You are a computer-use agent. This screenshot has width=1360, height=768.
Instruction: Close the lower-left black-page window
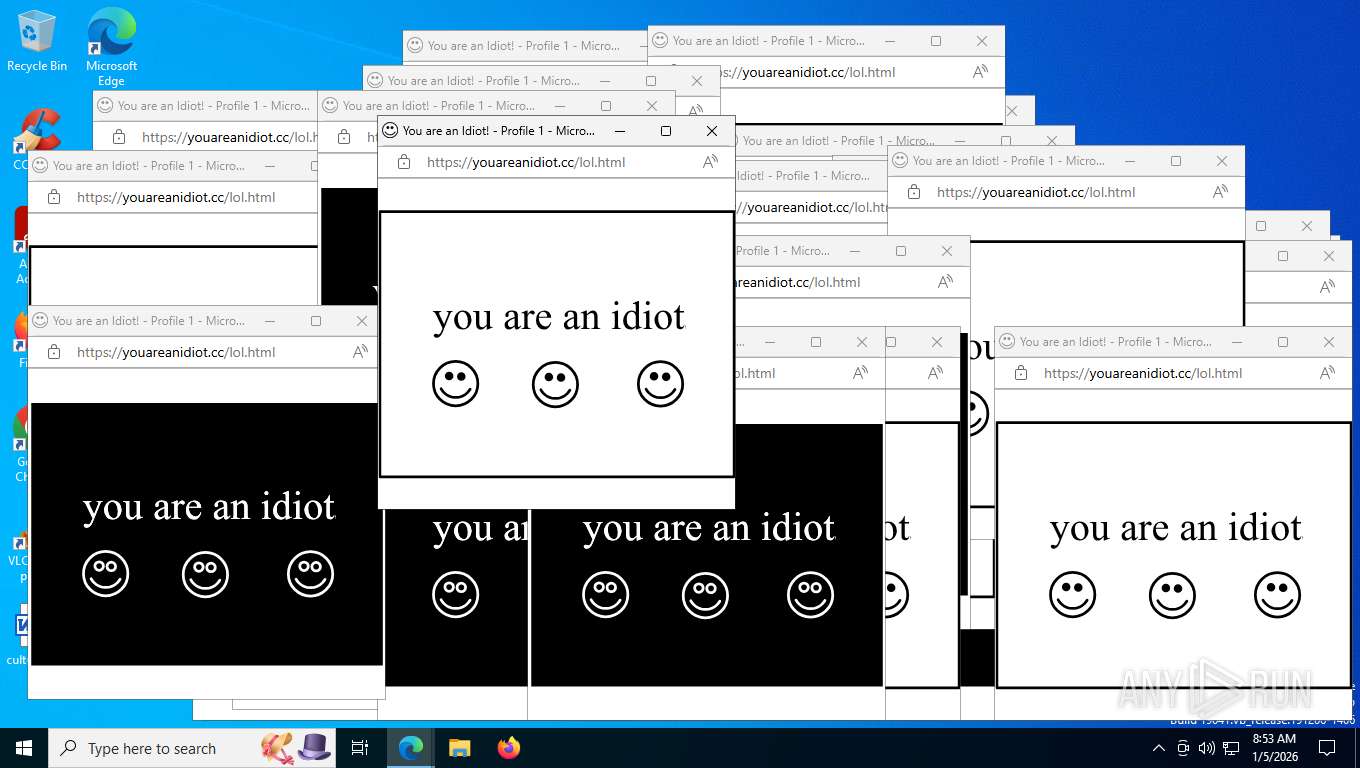tap(362, 321)
